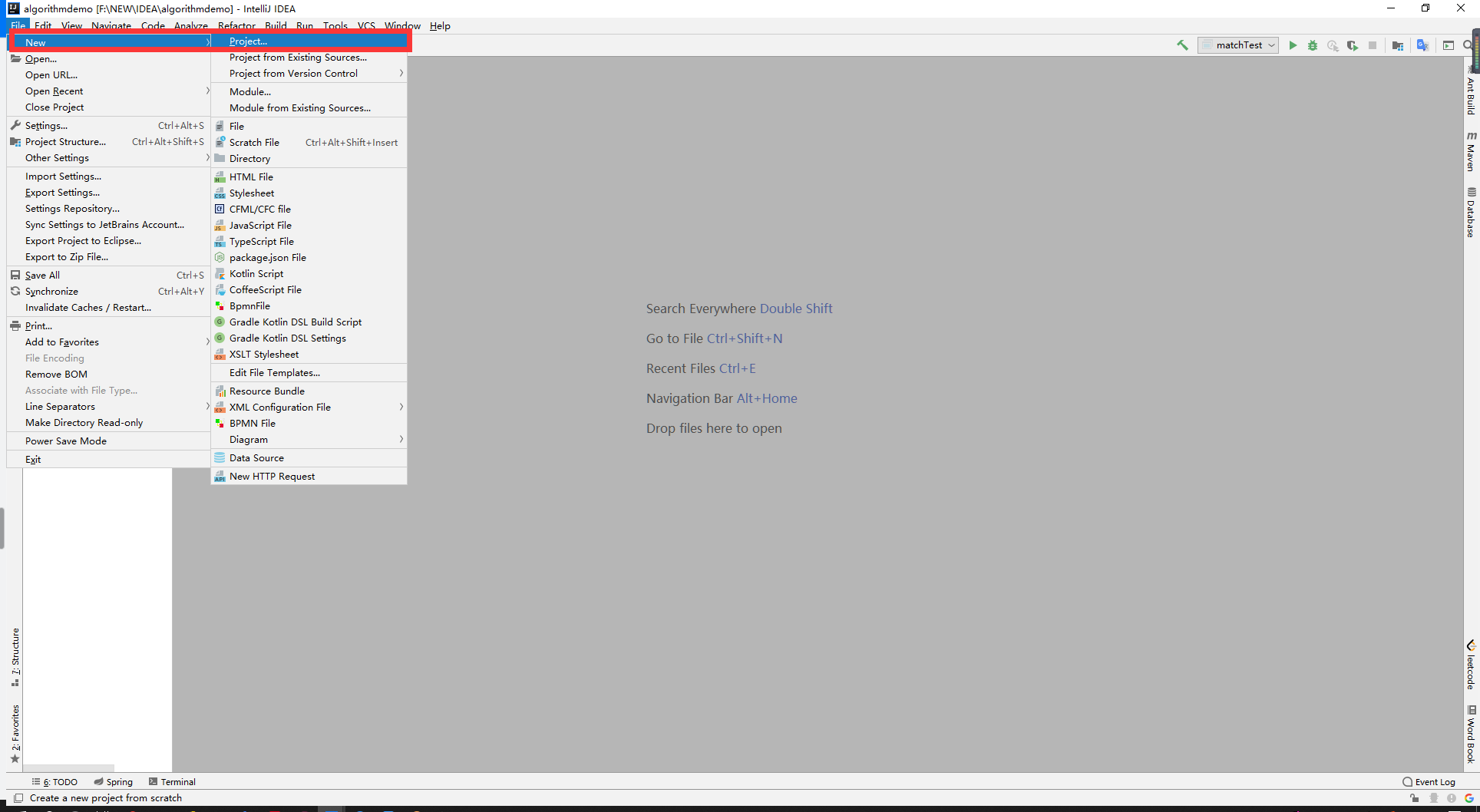
Task: Start debugging using the bug icon
Action: [x=1313, y=45]
